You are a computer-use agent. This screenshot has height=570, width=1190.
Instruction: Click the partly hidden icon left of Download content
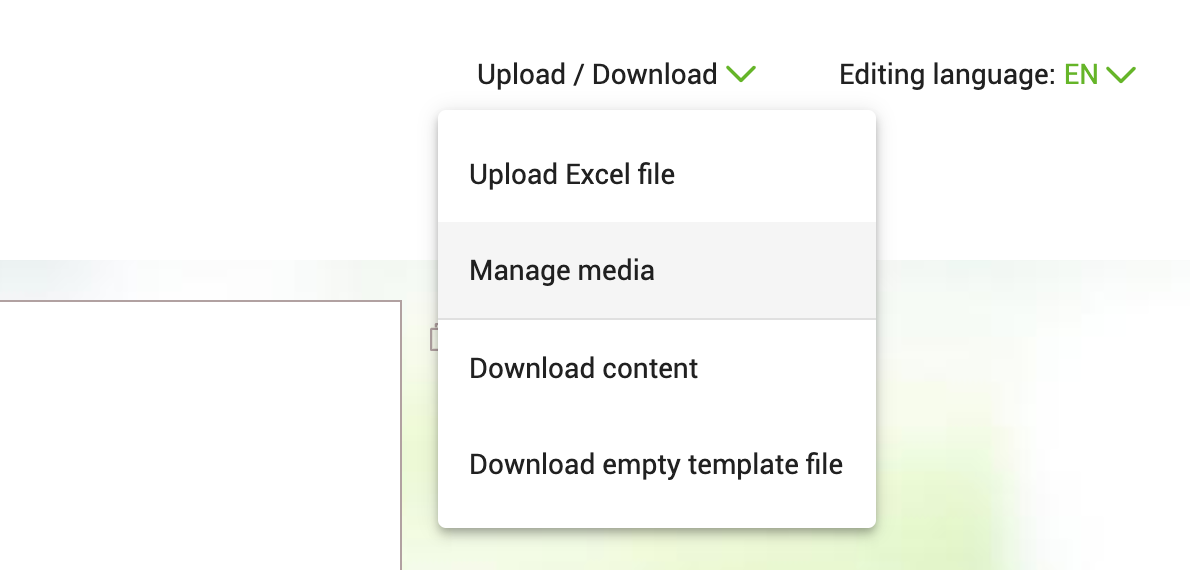pos(434,338)
